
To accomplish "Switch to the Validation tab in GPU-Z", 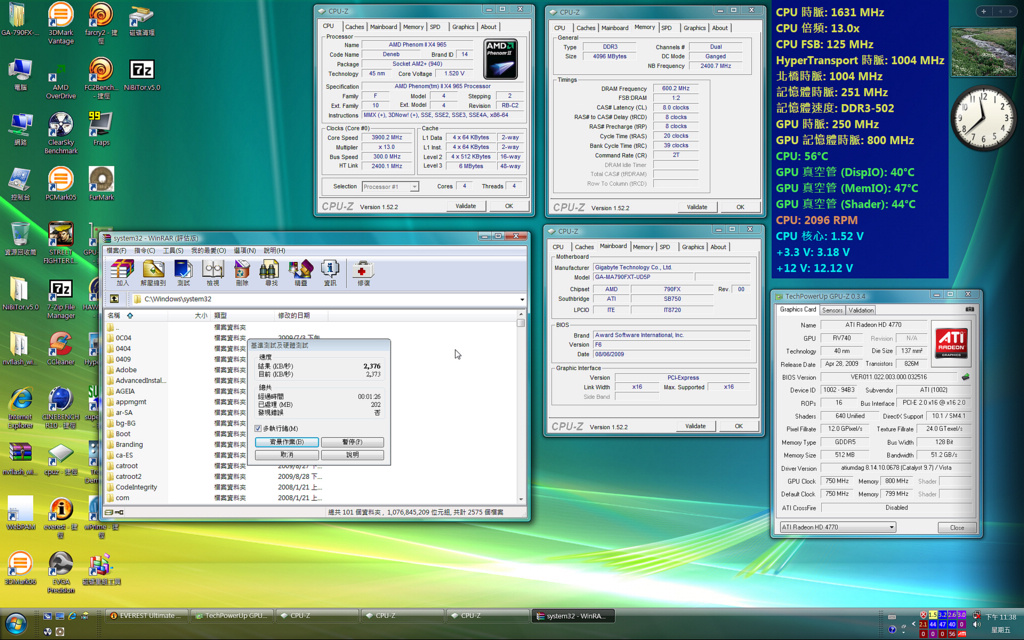I will coord(861,310).
